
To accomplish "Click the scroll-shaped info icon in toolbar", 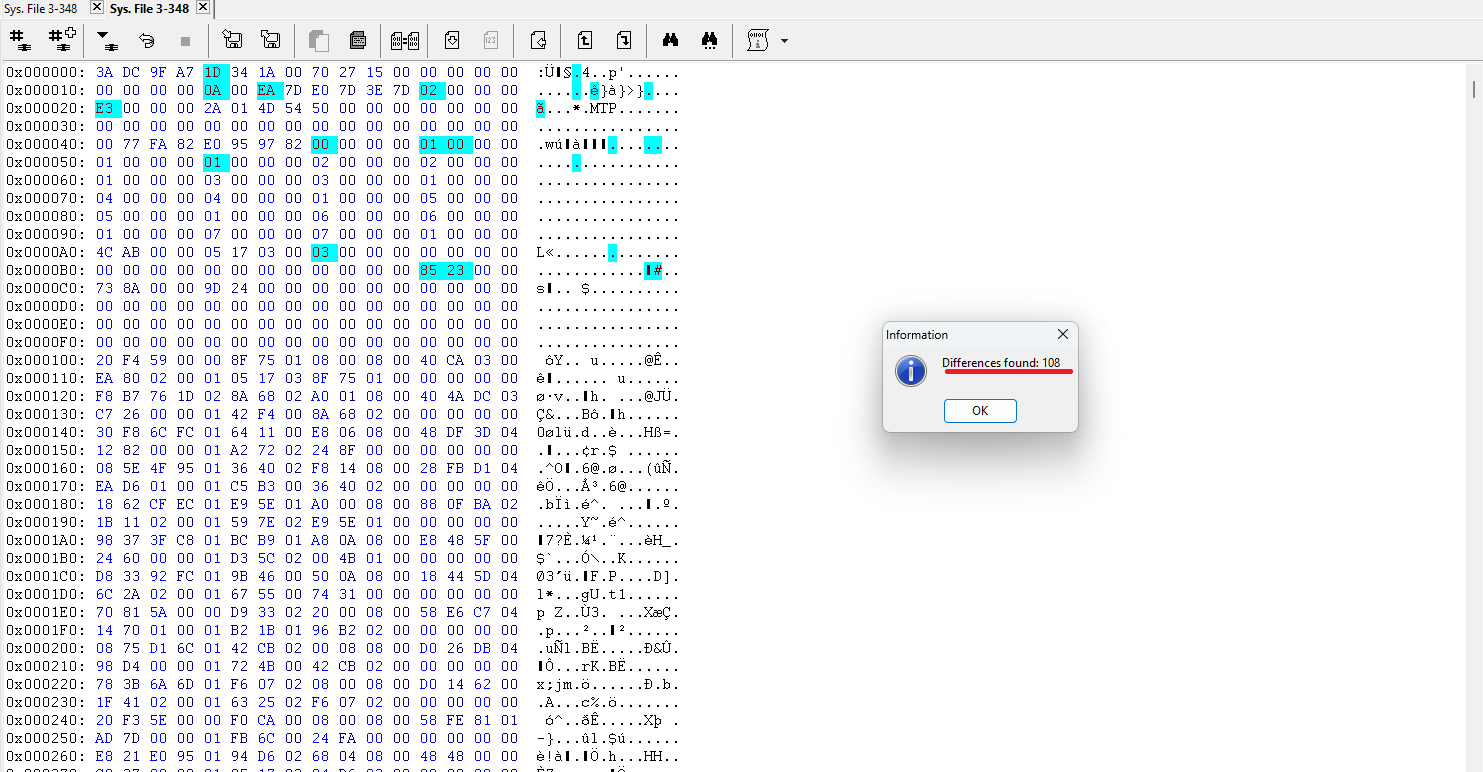I will pyautogui.click(x=758, y=40).
